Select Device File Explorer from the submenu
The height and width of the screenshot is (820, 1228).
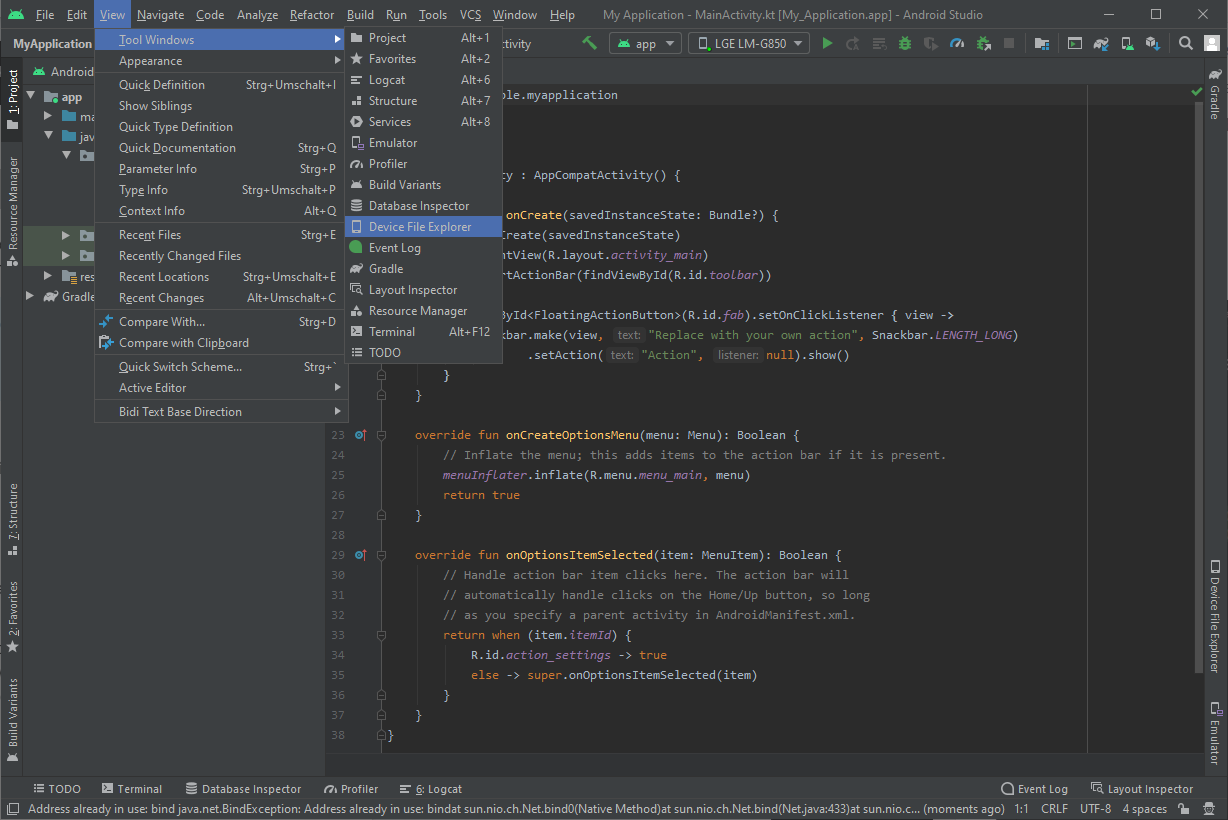point(419,227)
